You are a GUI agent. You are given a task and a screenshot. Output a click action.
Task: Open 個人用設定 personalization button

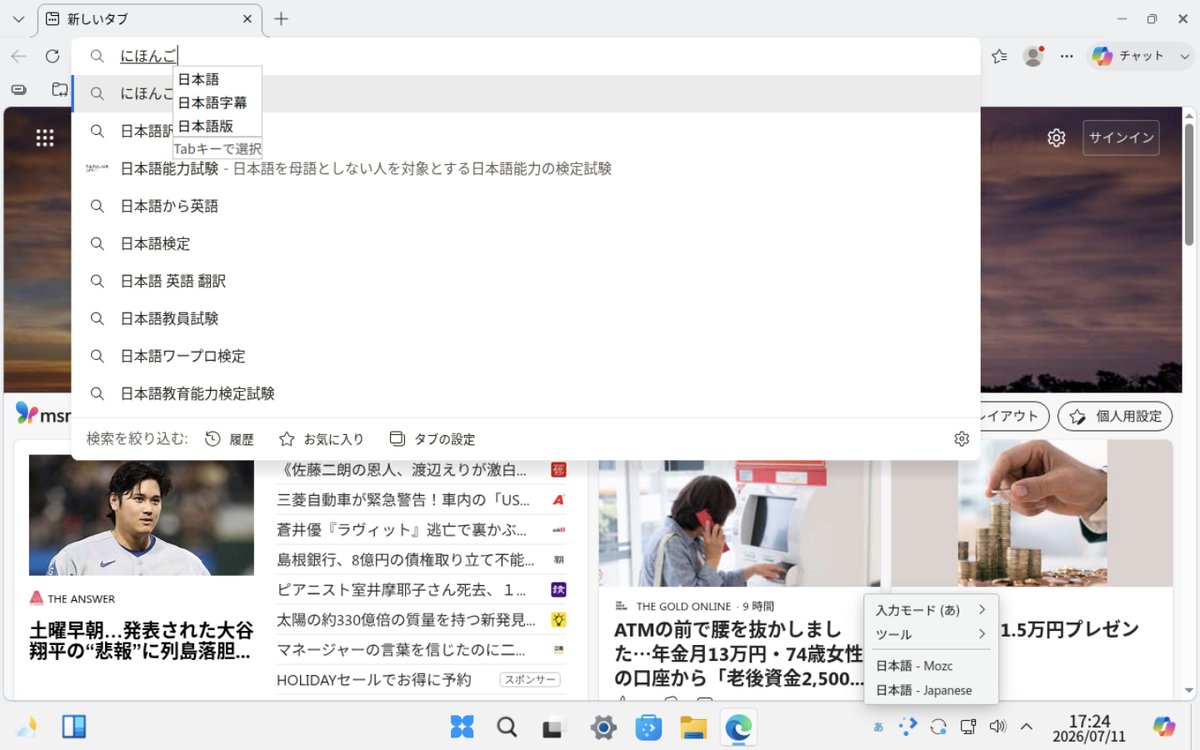(1115, 416)
